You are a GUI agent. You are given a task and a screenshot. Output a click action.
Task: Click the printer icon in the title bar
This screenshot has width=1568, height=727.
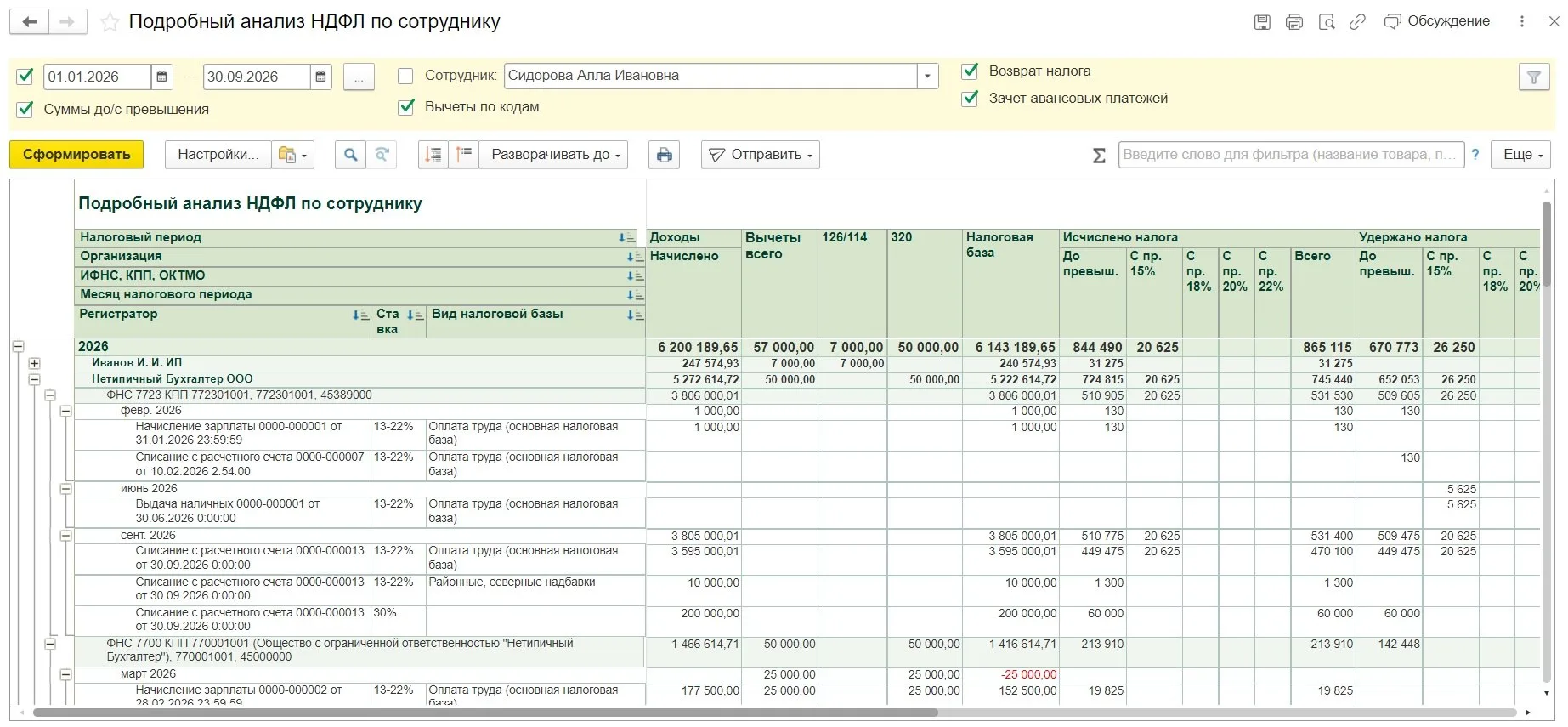(x=1294, y=22)
